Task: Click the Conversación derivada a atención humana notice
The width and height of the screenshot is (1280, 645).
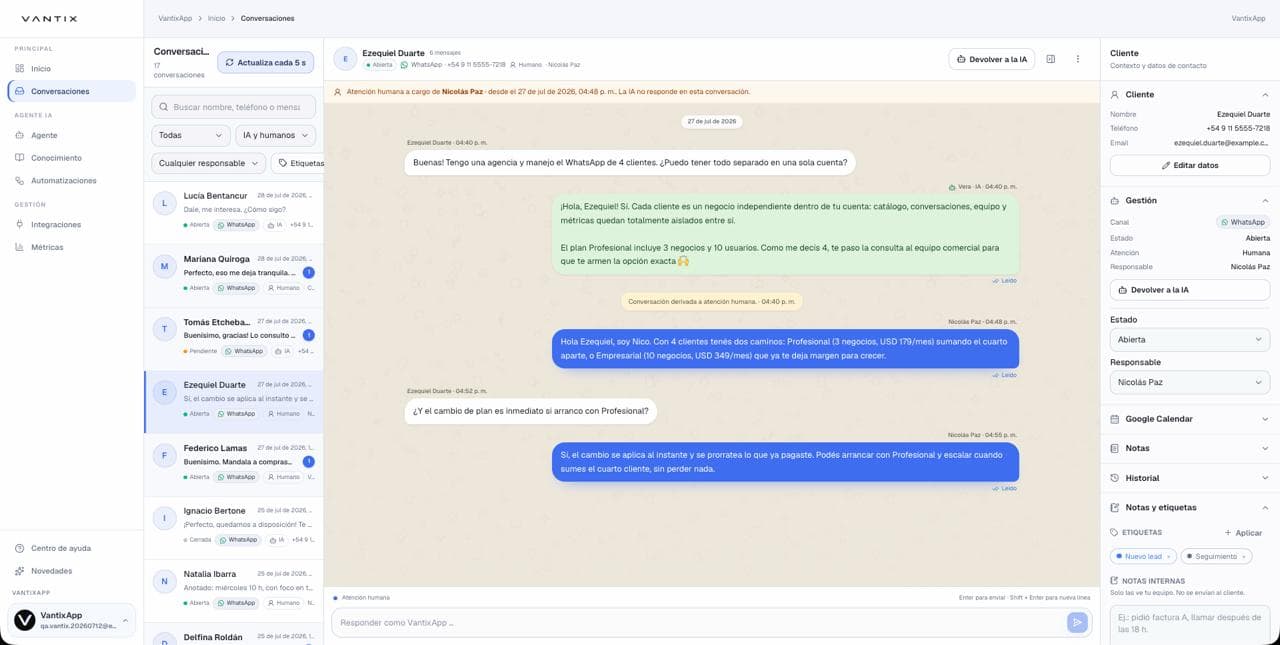Action: pyautogui.click(x=711, y=301)
